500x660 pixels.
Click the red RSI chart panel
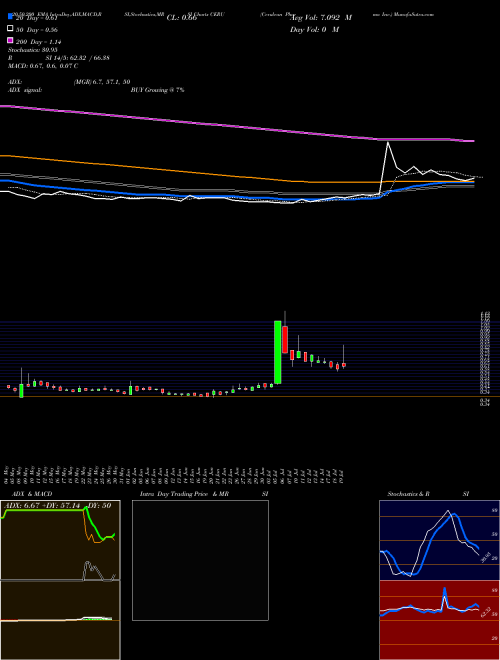(439, 620)
